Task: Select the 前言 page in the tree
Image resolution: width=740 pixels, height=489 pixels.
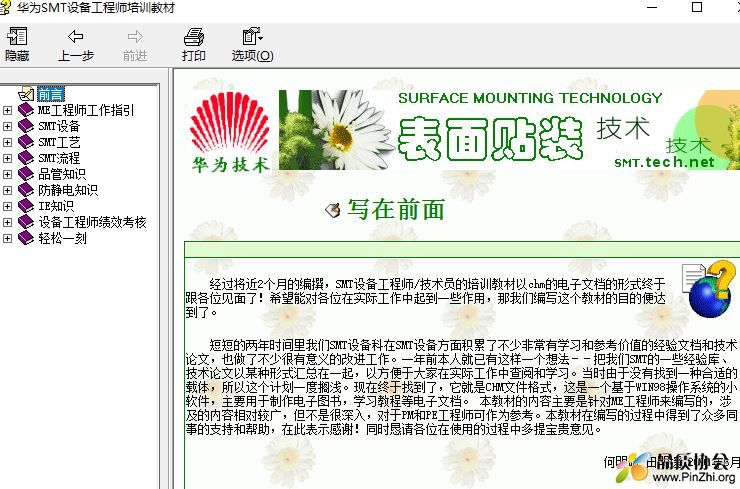Action: (x=50, y=94)
